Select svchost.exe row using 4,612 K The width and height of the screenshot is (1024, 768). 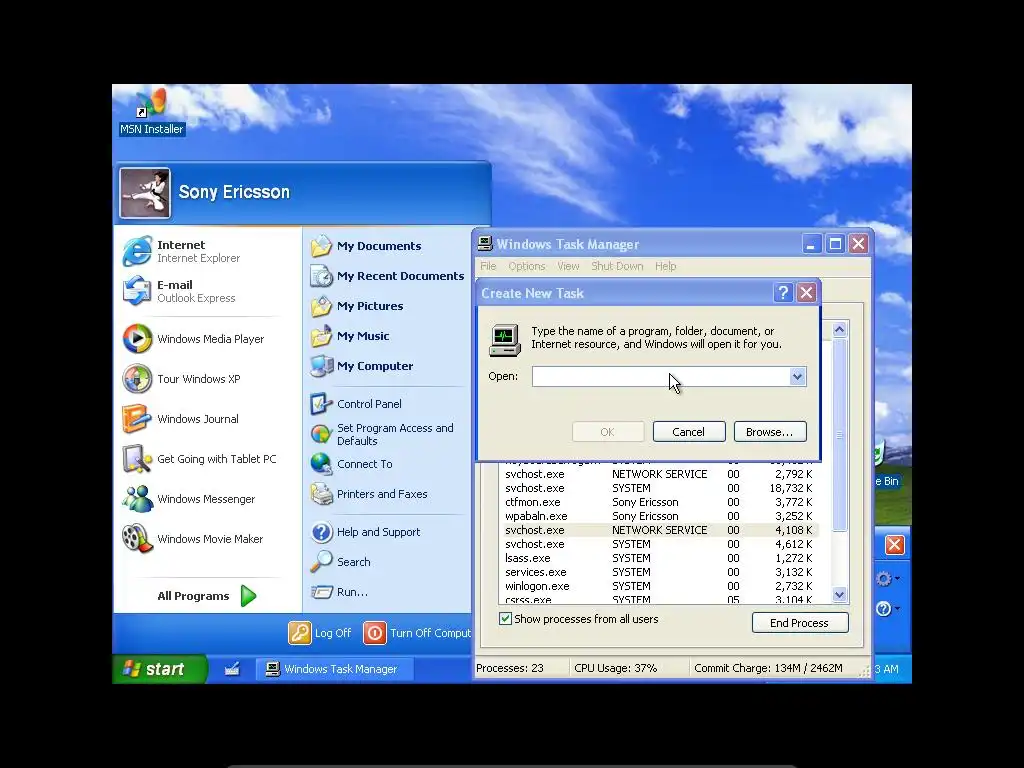(x=658, y=544)
